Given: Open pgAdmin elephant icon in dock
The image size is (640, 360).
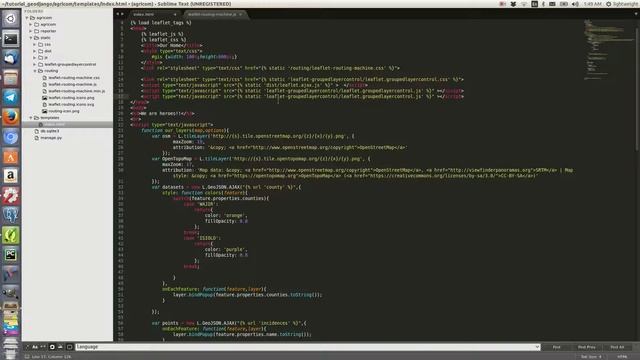Looking at the screenshot, I should point(11,215).
